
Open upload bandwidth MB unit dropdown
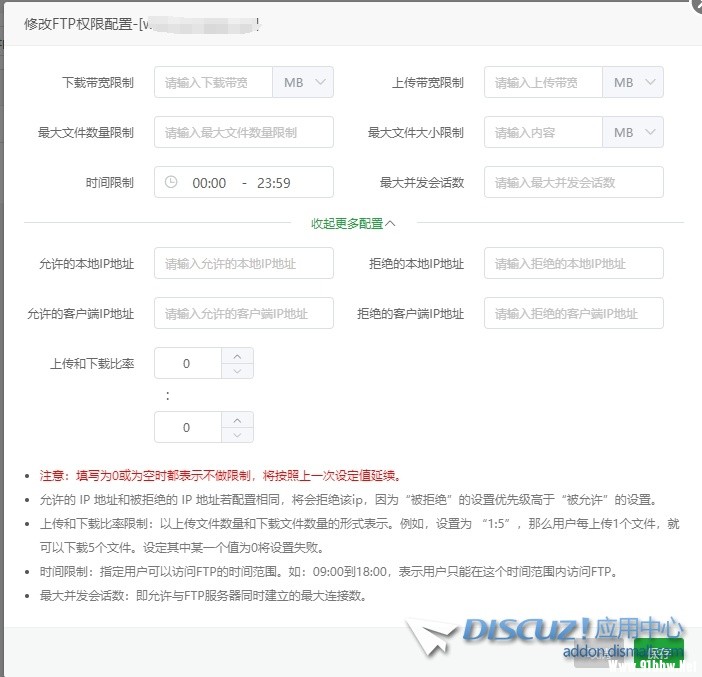coord(633,83)
